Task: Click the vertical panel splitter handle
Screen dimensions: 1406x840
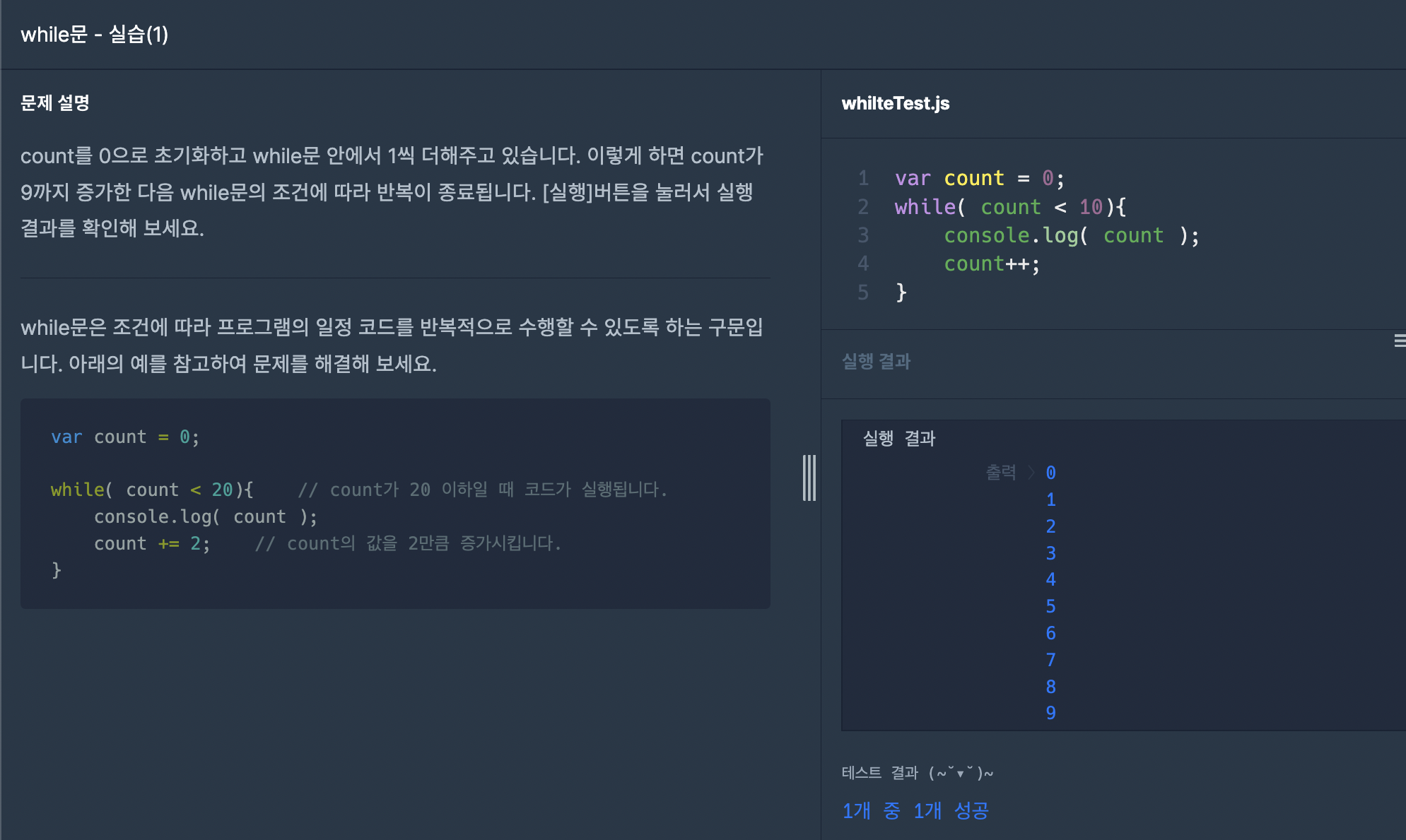Action: 809,478
